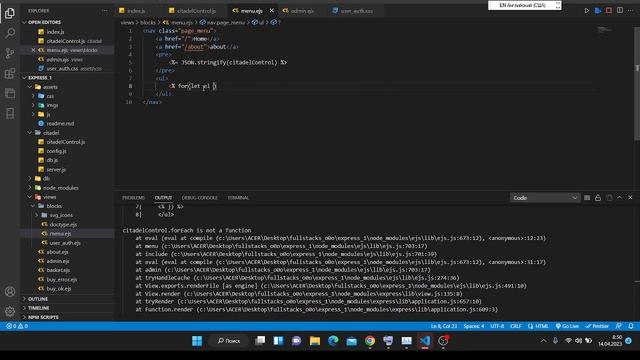The image size is (640, 360).
Task: Open readme.md in the assets folder
Action: coord(60,123)
